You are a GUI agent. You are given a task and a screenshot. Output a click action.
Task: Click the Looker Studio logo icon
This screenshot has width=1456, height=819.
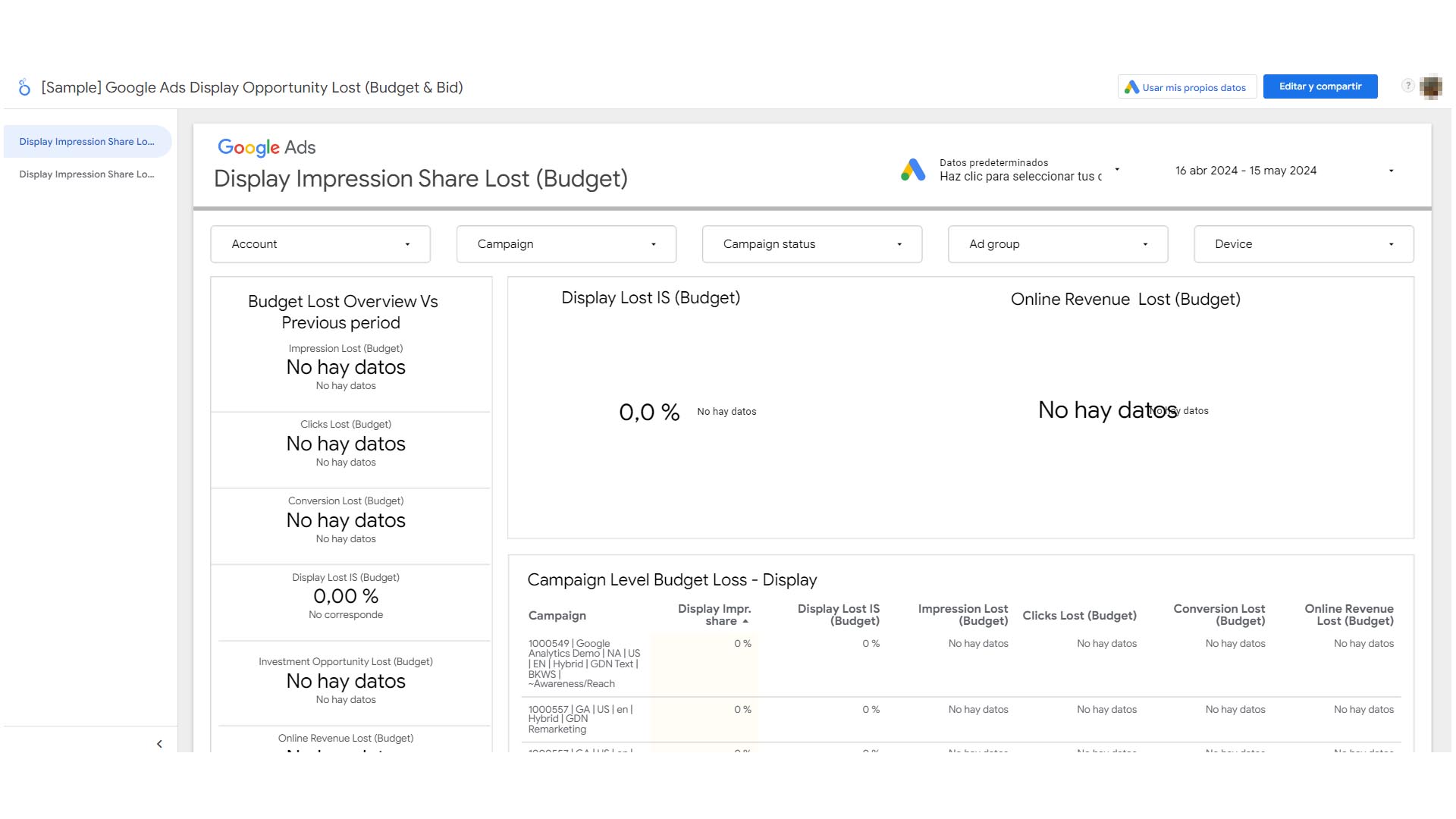coord(24,87)
